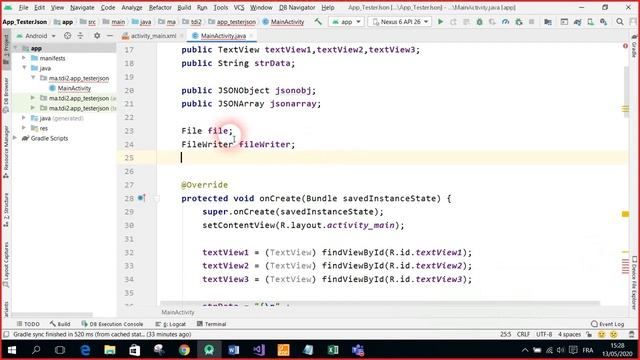640x360 pixels.
Task: Open File Explorer from the taskbar
Action: click(110, 350)
